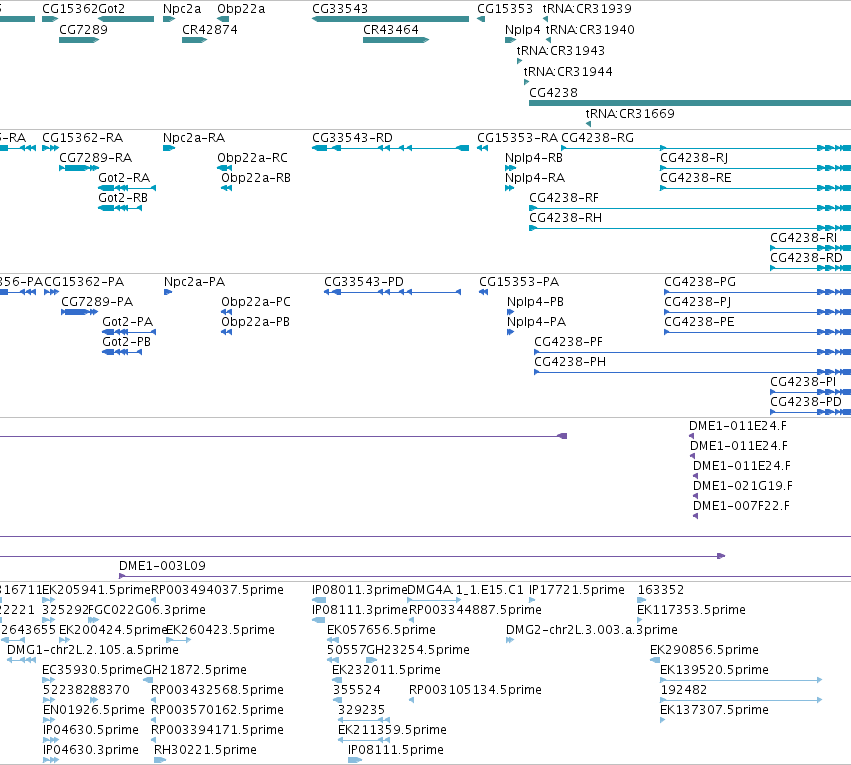851x765 pixels.
Task: Select tRNA:CR31940 feature label
Action: [x=590, y=30]
